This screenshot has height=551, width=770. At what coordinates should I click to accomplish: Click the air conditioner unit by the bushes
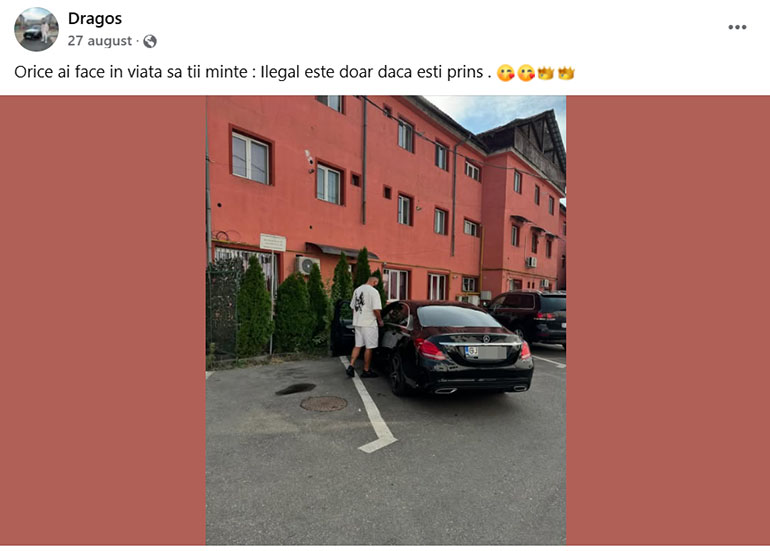tap(306, 265)
